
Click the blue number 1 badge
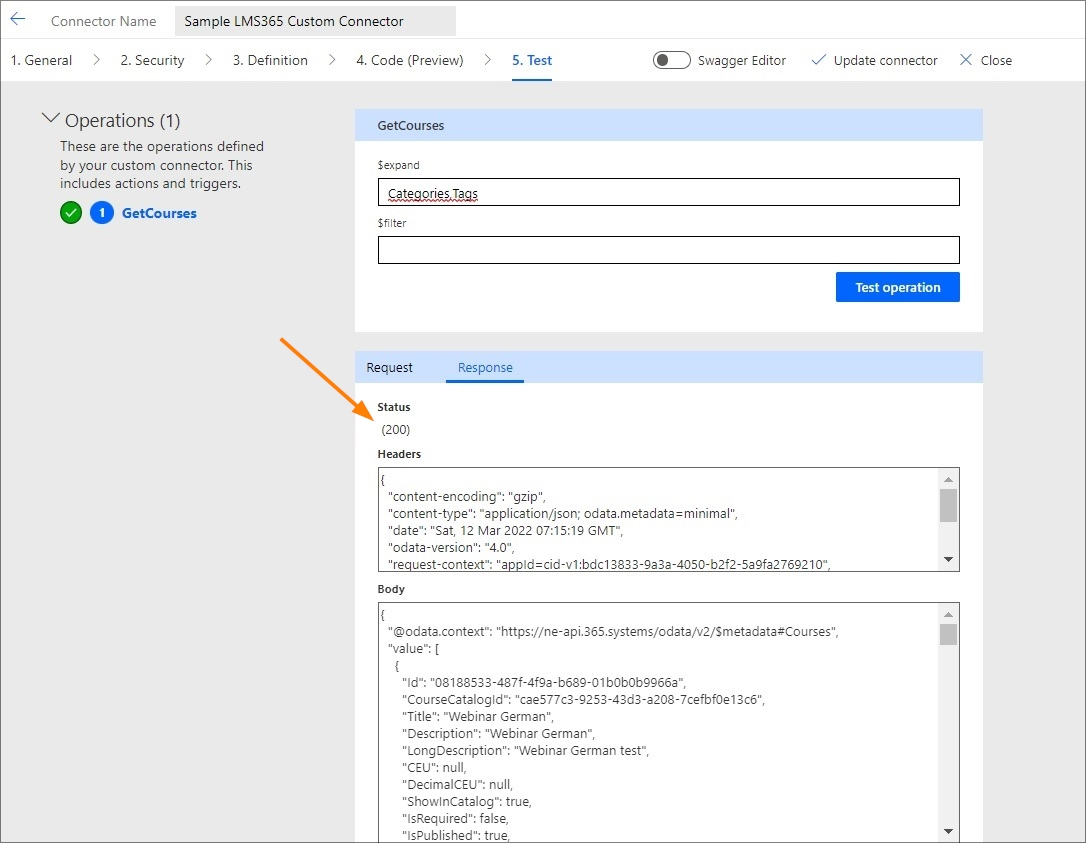101,213
